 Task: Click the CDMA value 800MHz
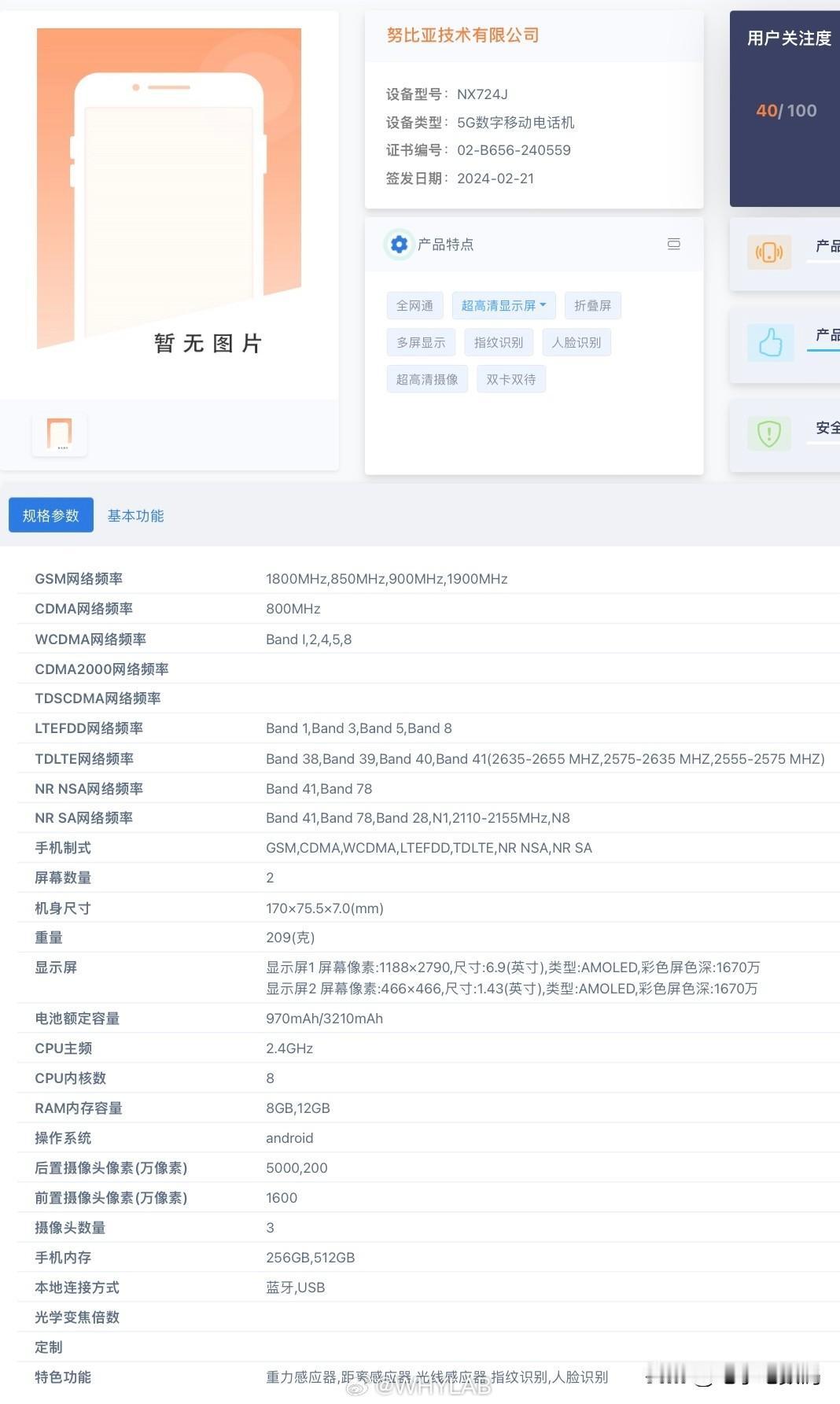pyautogui.click(x=293, y=609)
